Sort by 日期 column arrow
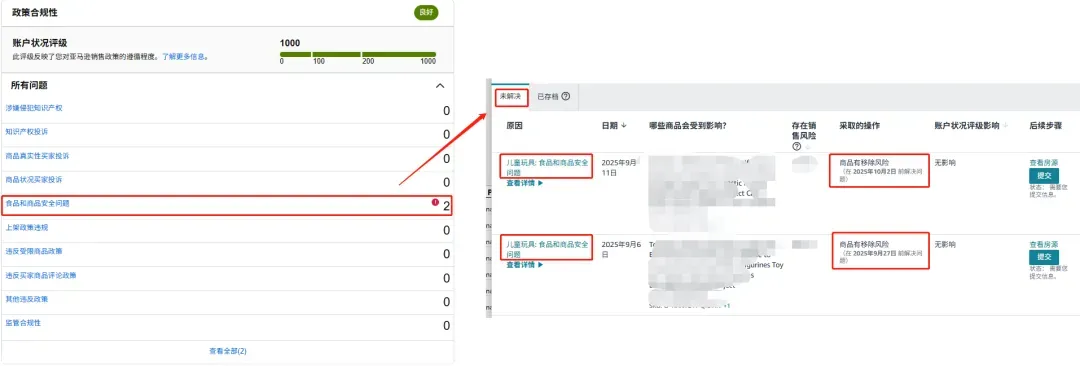1080x366 pixels. [624, 125]
